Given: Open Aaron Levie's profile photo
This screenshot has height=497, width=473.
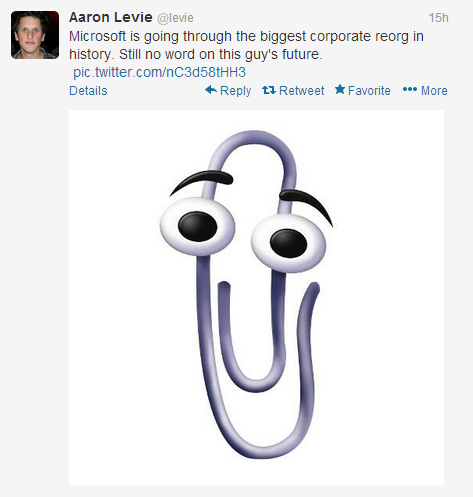Looking at the screenshot, I should (35, 35).
